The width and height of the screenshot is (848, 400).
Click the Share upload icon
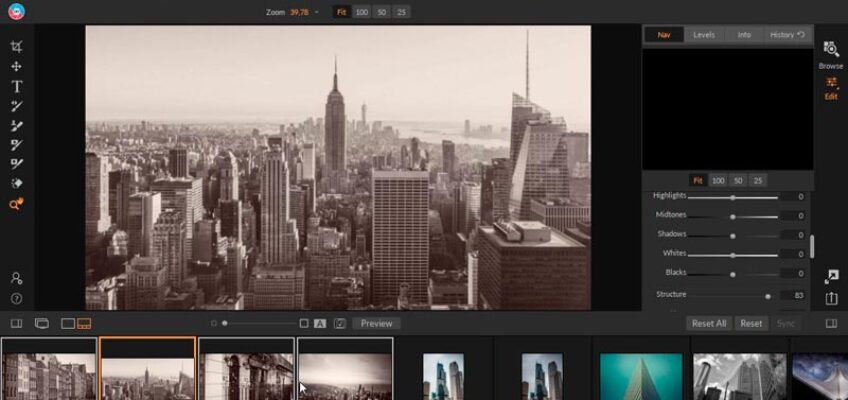[831, 298]
